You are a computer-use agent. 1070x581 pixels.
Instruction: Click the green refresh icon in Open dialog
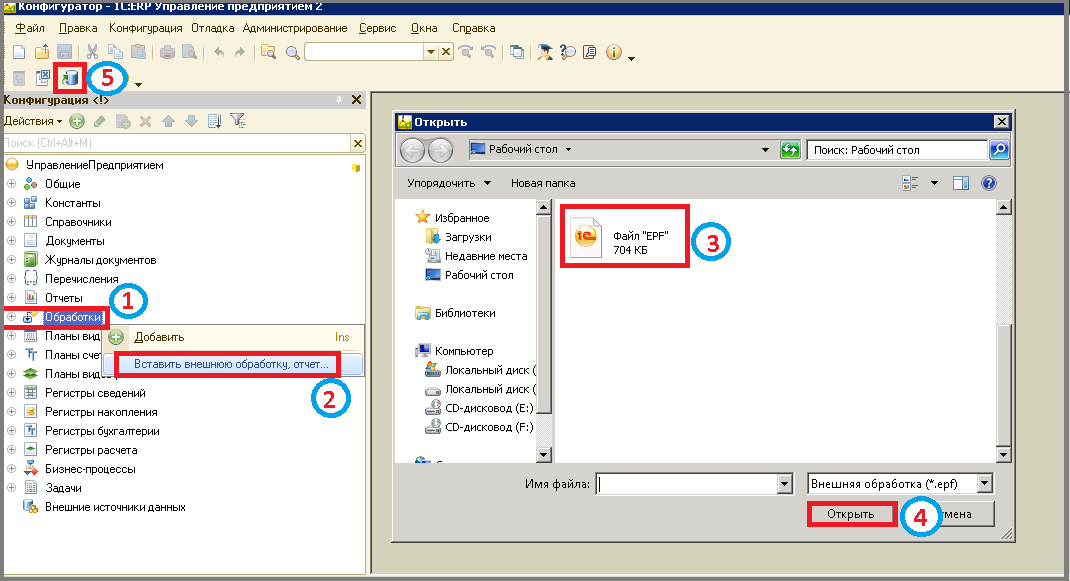[x=790, y=150]
